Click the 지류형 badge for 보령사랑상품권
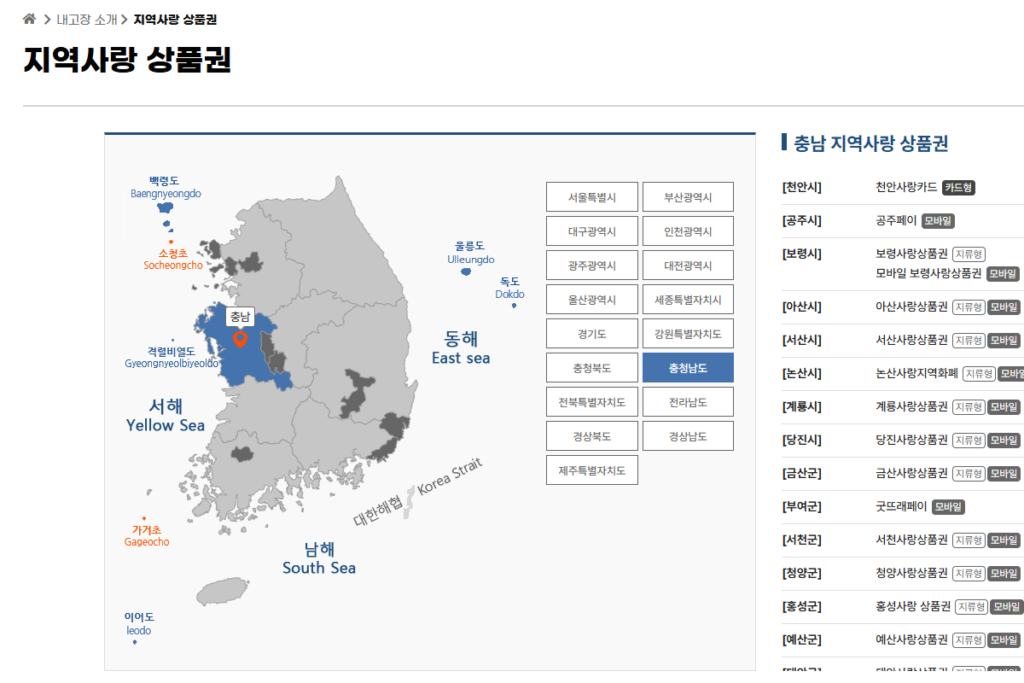 [968, 254]
